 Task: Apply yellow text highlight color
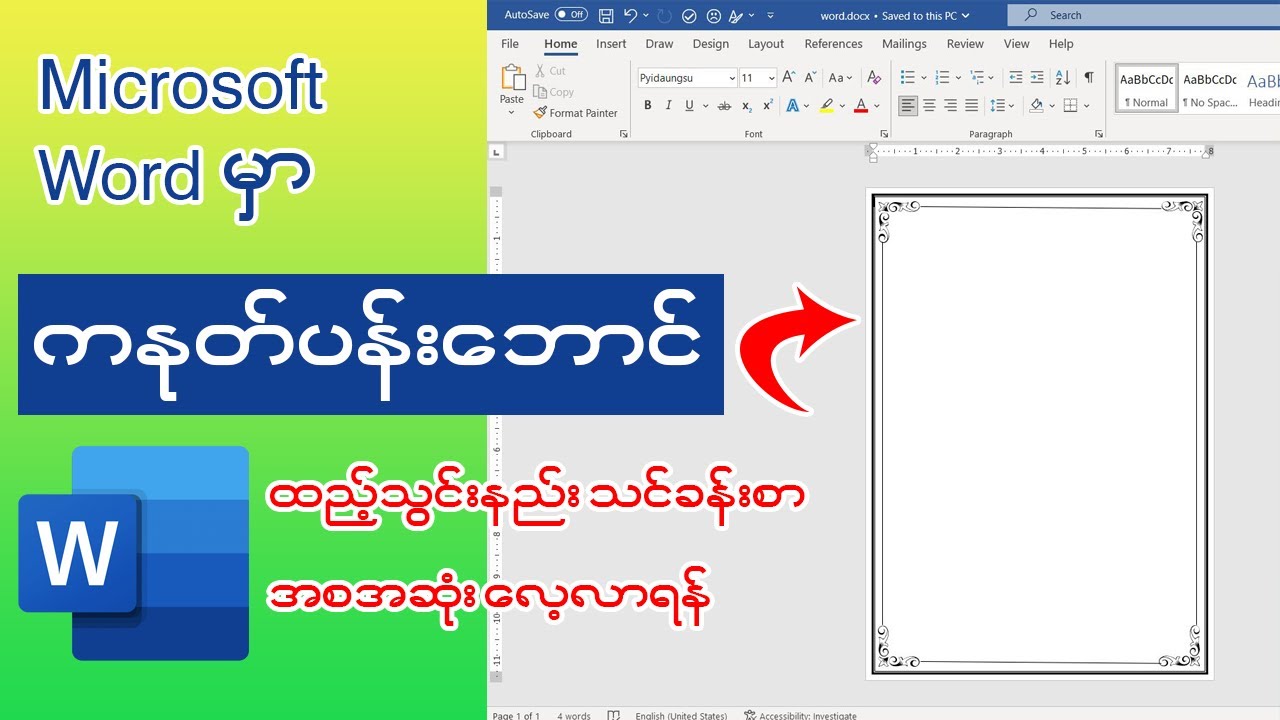pyautogui.click(x=826, y=105)
